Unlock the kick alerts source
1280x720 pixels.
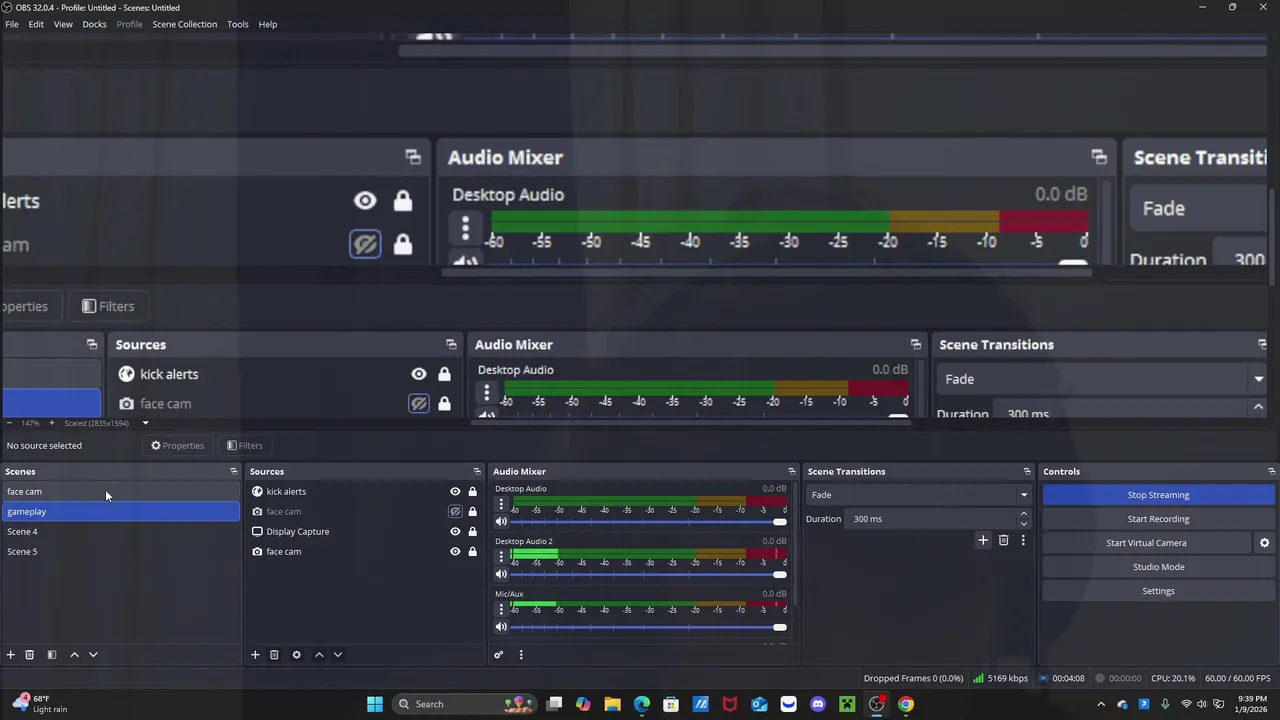pos(472,492)
